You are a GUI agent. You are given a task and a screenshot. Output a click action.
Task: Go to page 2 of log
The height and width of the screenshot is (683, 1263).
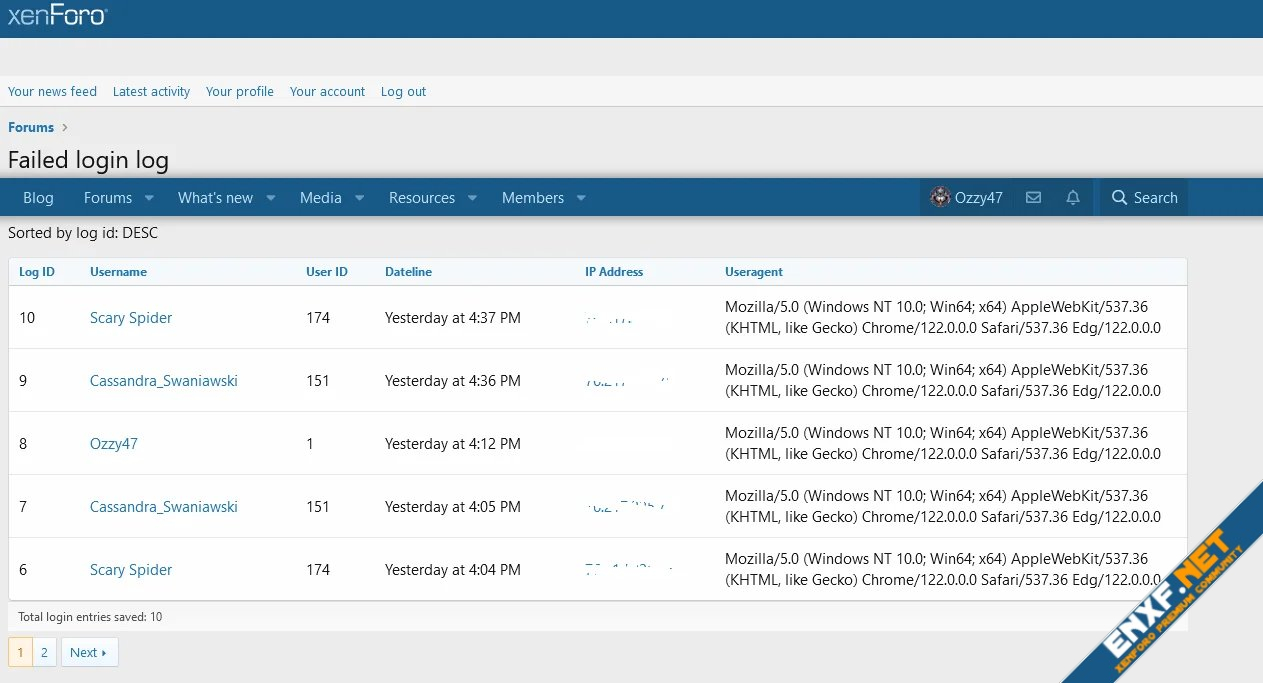[44, 653]
